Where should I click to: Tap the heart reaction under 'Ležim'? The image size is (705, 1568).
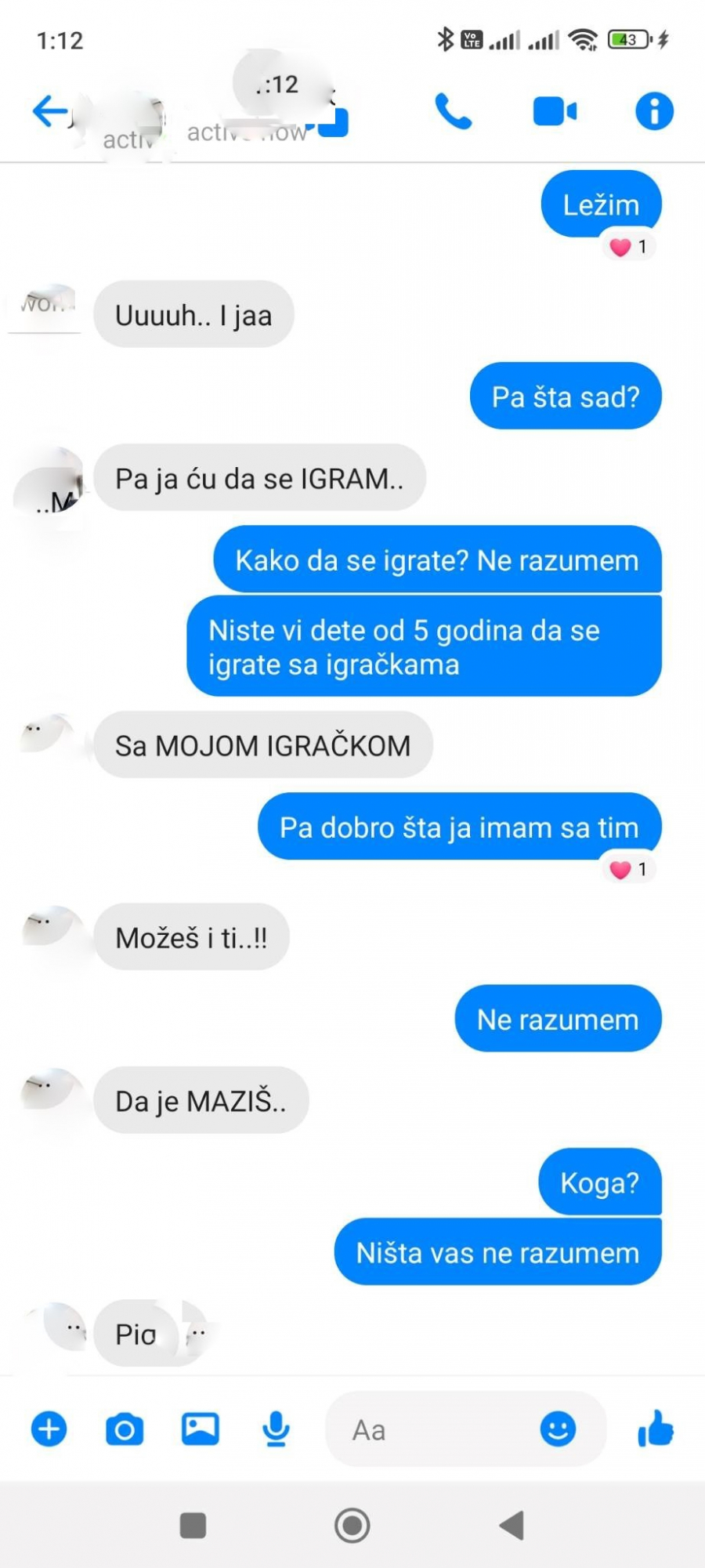(628, 247)
